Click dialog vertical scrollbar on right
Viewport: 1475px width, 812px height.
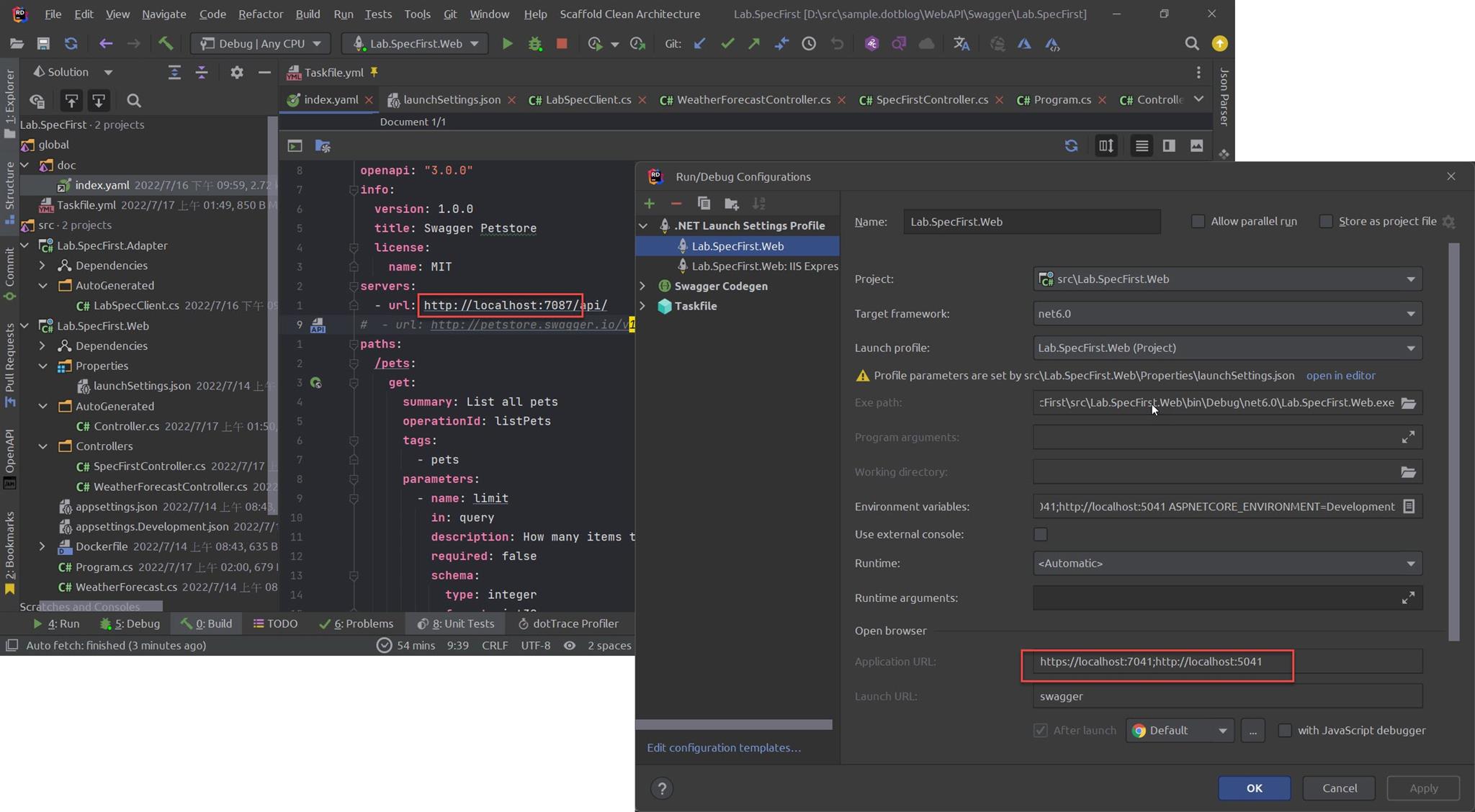(x=1453, y=442)
